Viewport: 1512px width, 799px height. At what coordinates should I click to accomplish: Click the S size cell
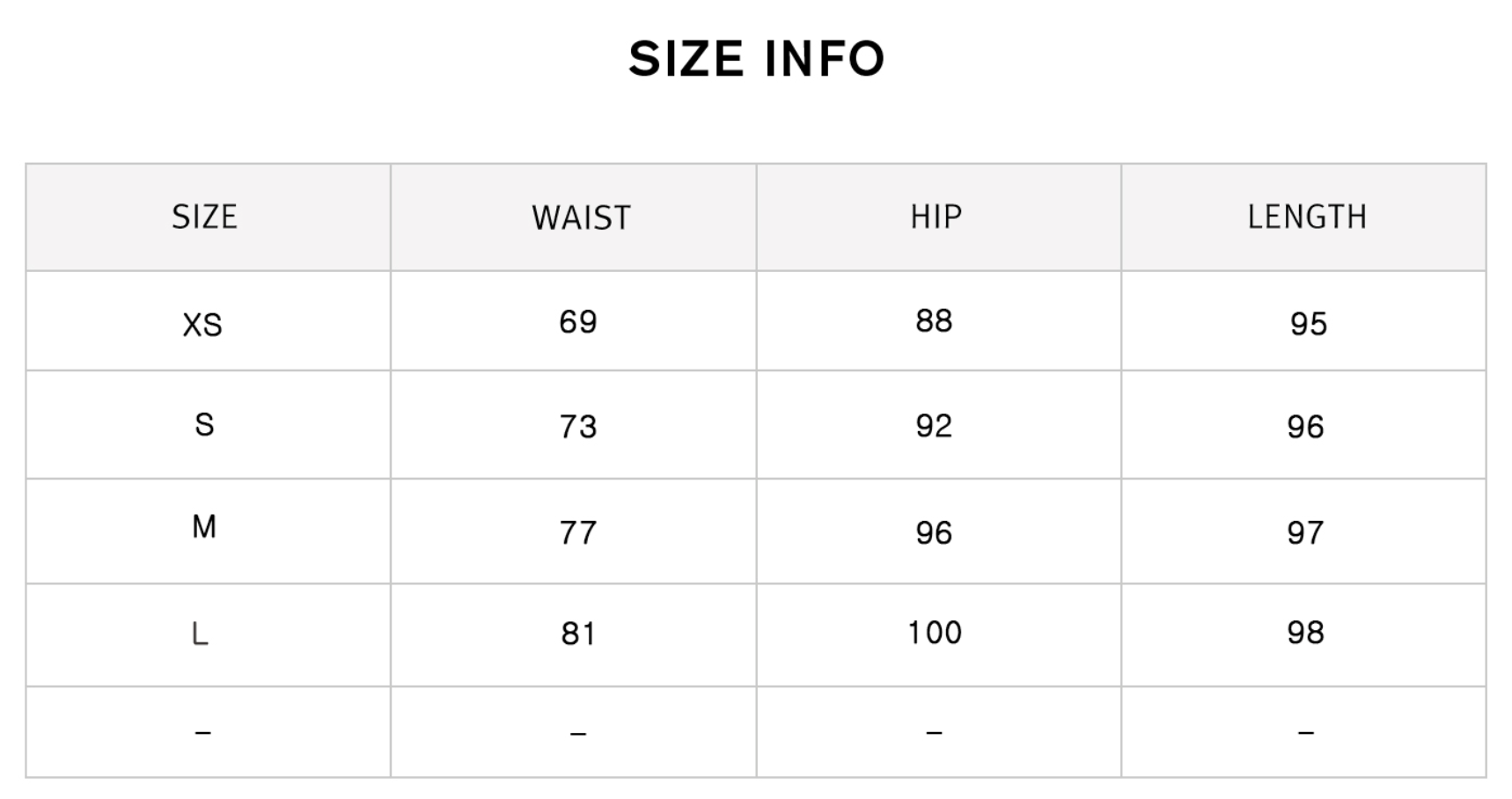[x=204, y=425]
